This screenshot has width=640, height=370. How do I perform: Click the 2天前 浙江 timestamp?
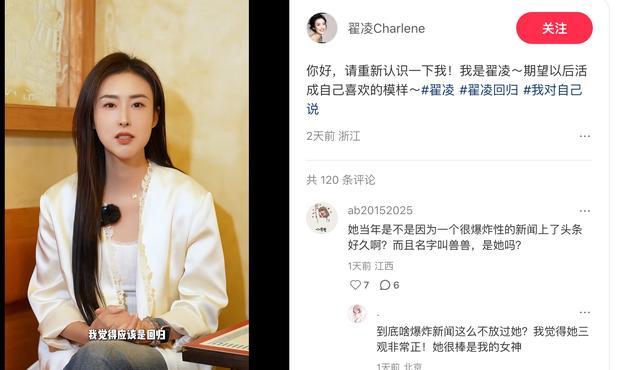333,136
